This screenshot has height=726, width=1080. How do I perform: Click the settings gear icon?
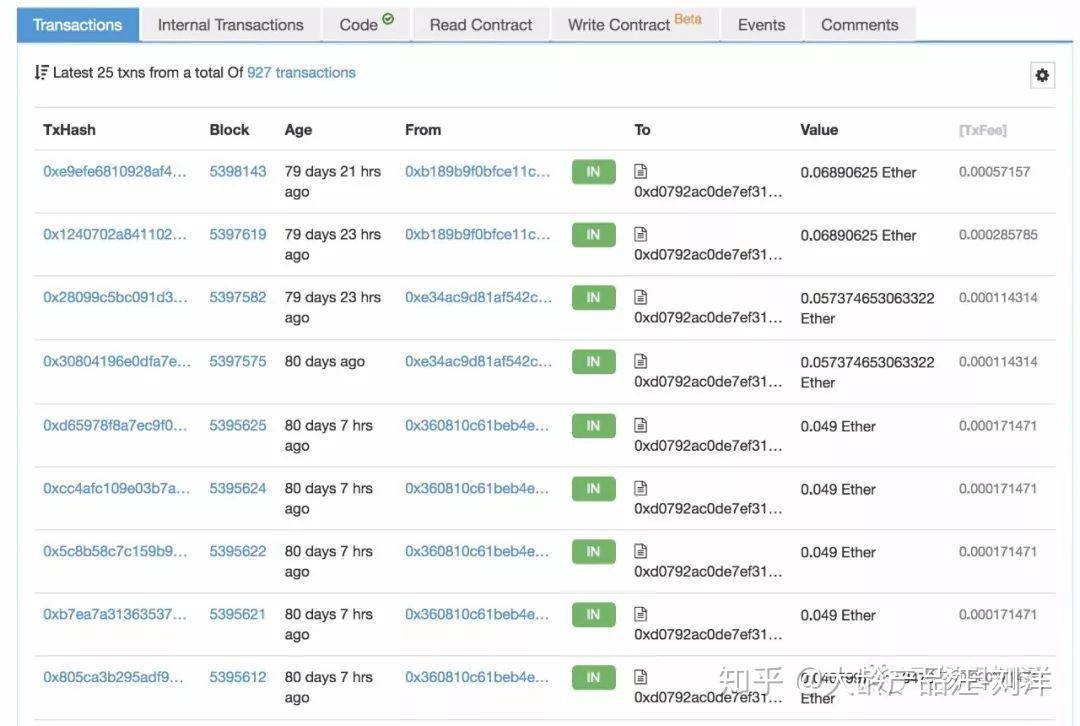(1042, 75)
